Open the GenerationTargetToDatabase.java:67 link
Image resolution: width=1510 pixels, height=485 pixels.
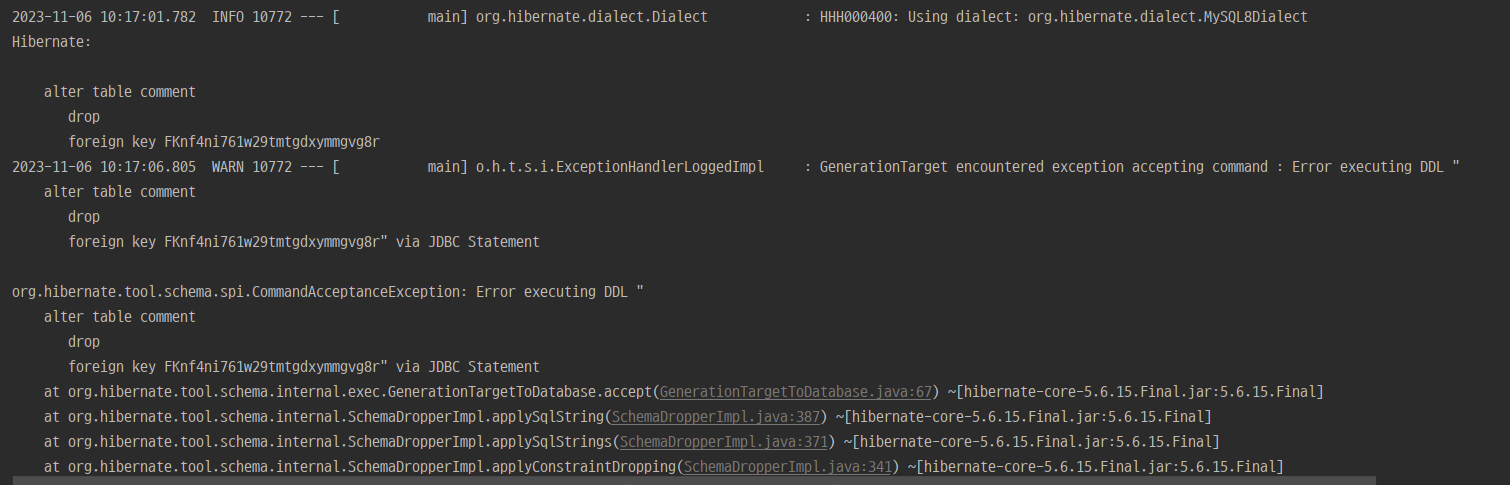(795, 392)
